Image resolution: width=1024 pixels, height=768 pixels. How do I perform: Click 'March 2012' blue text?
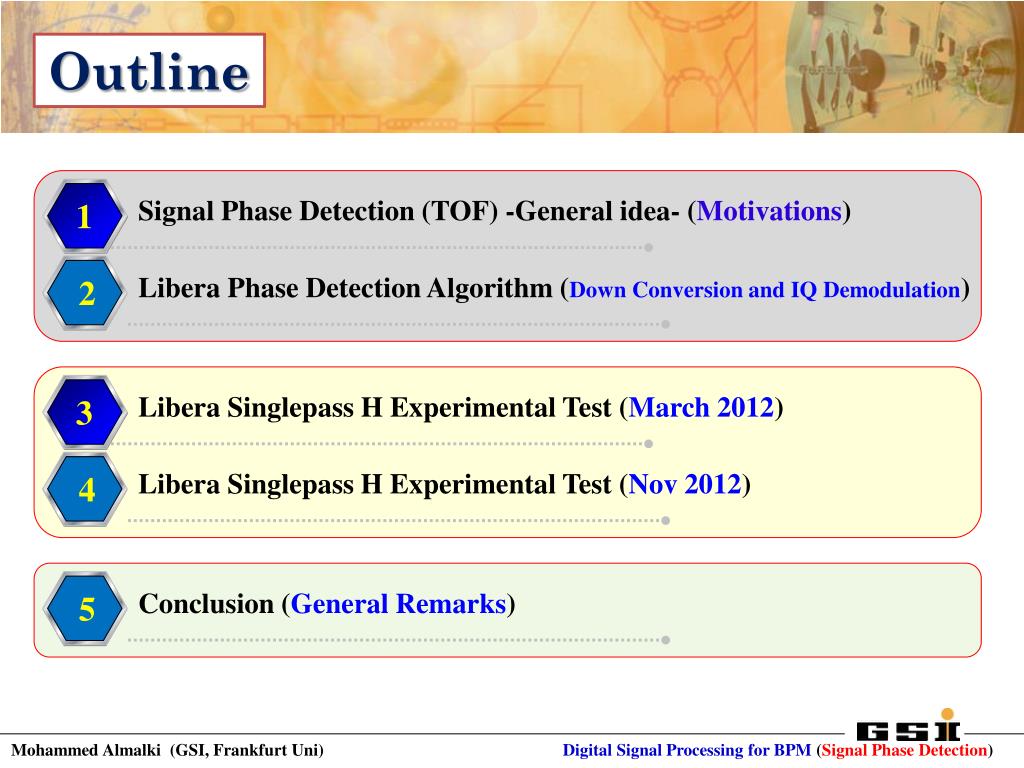tap(701, 408)
